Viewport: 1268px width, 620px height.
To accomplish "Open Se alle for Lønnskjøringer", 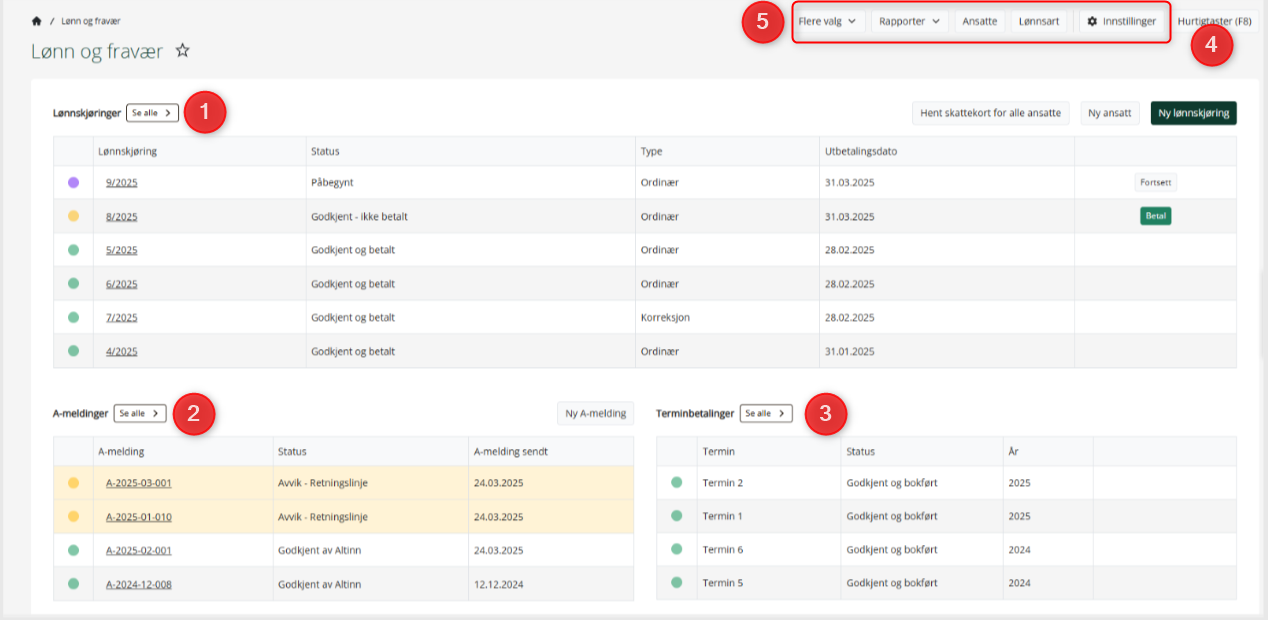I will click(x=152, y=113).
